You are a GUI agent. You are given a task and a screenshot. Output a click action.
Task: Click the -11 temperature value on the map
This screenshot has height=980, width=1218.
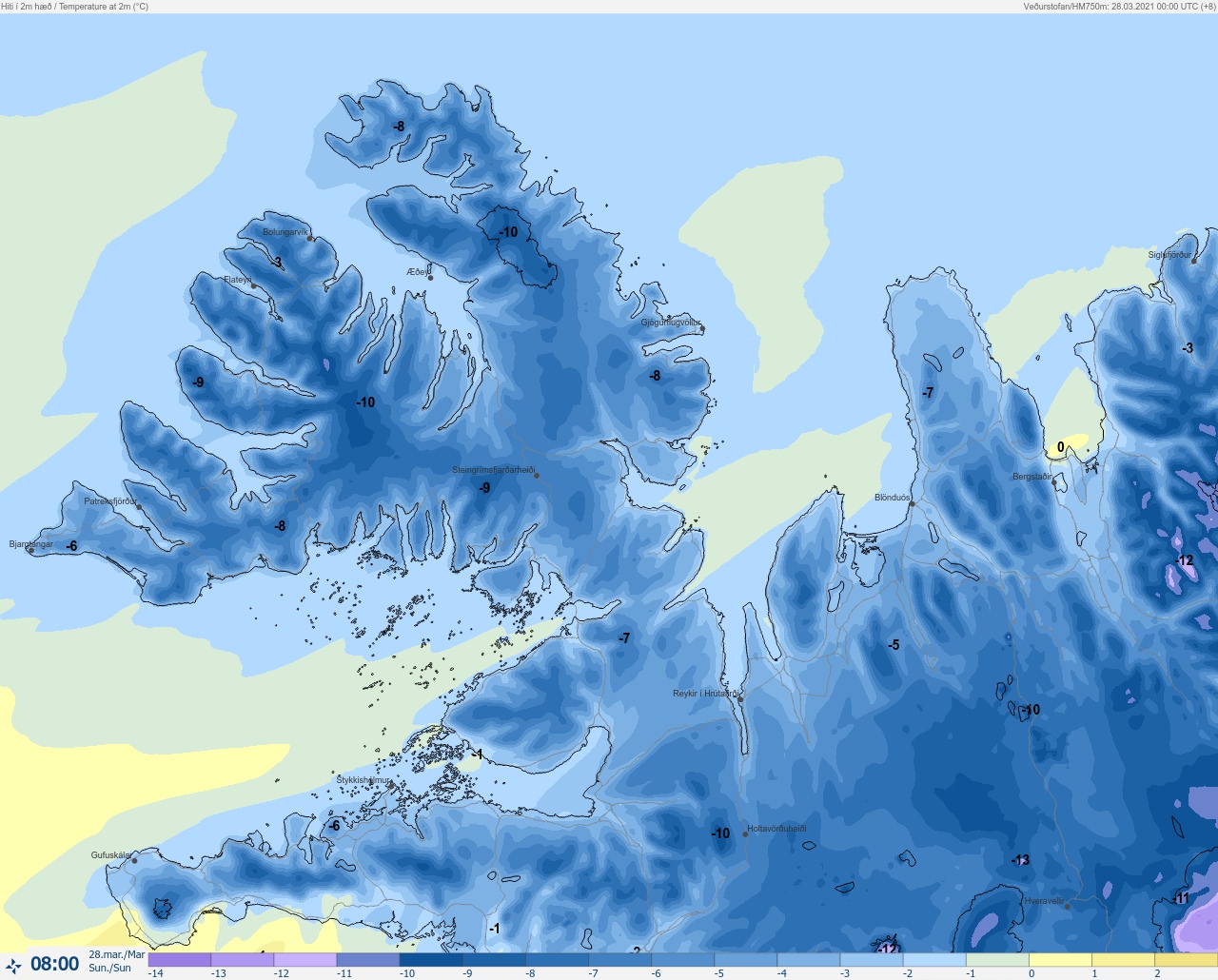1181,898
